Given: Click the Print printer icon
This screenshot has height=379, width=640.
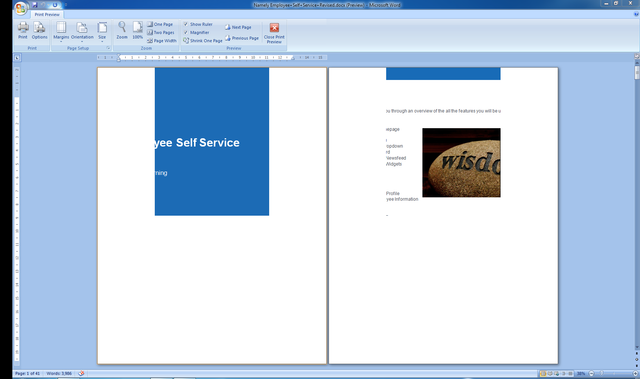Looking at the screenshot, I should point(23,31).
